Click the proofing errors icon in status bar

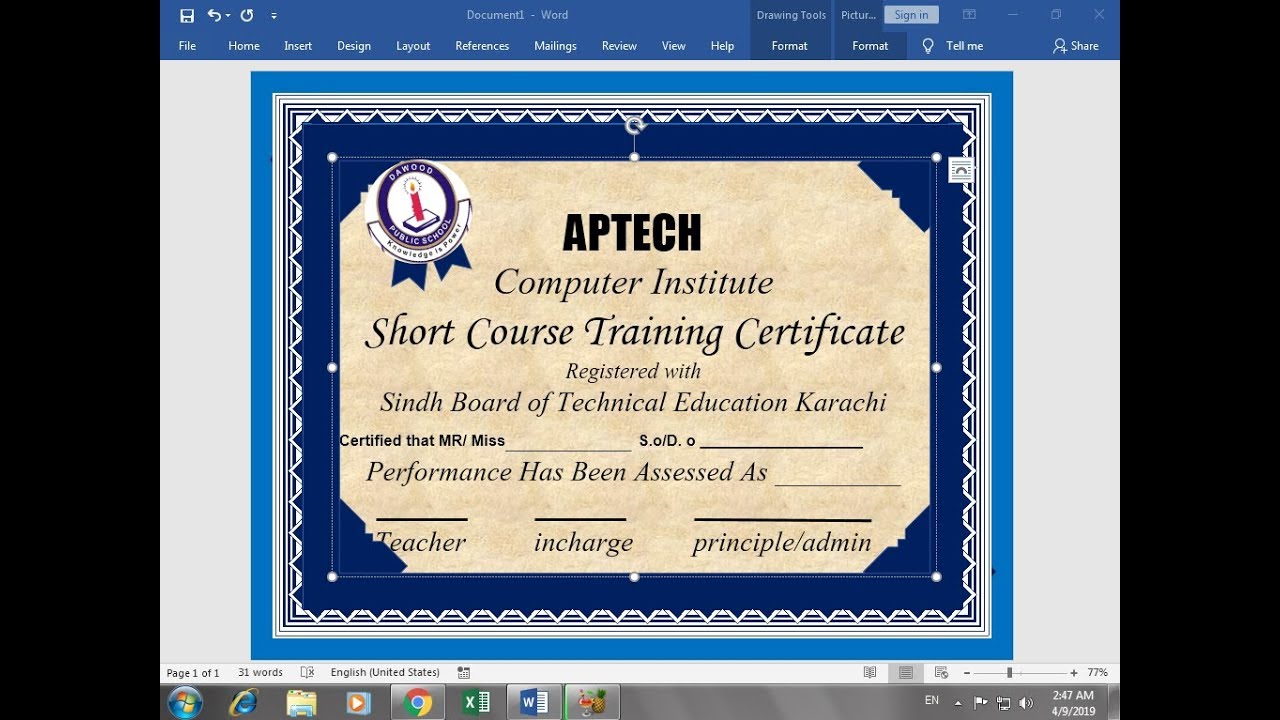(307, 673)
